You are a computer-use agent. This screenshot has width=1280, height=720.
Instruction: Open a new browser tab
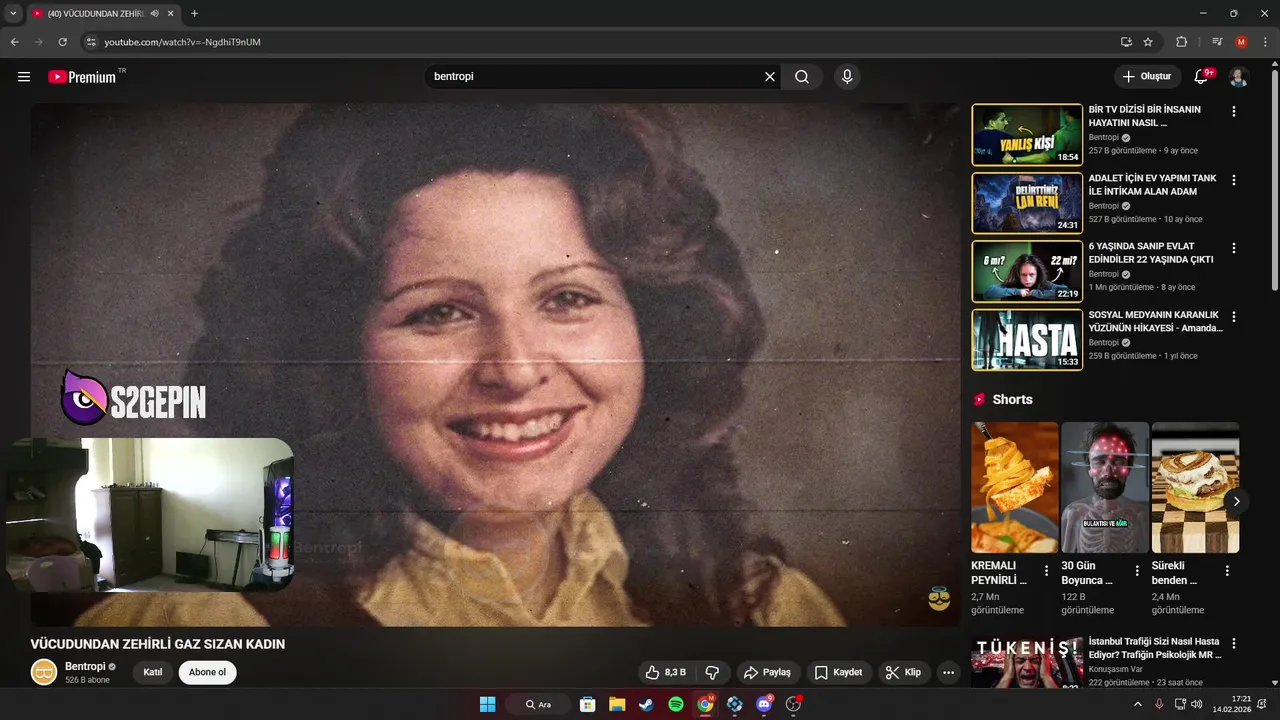click(x=194, y=13)
